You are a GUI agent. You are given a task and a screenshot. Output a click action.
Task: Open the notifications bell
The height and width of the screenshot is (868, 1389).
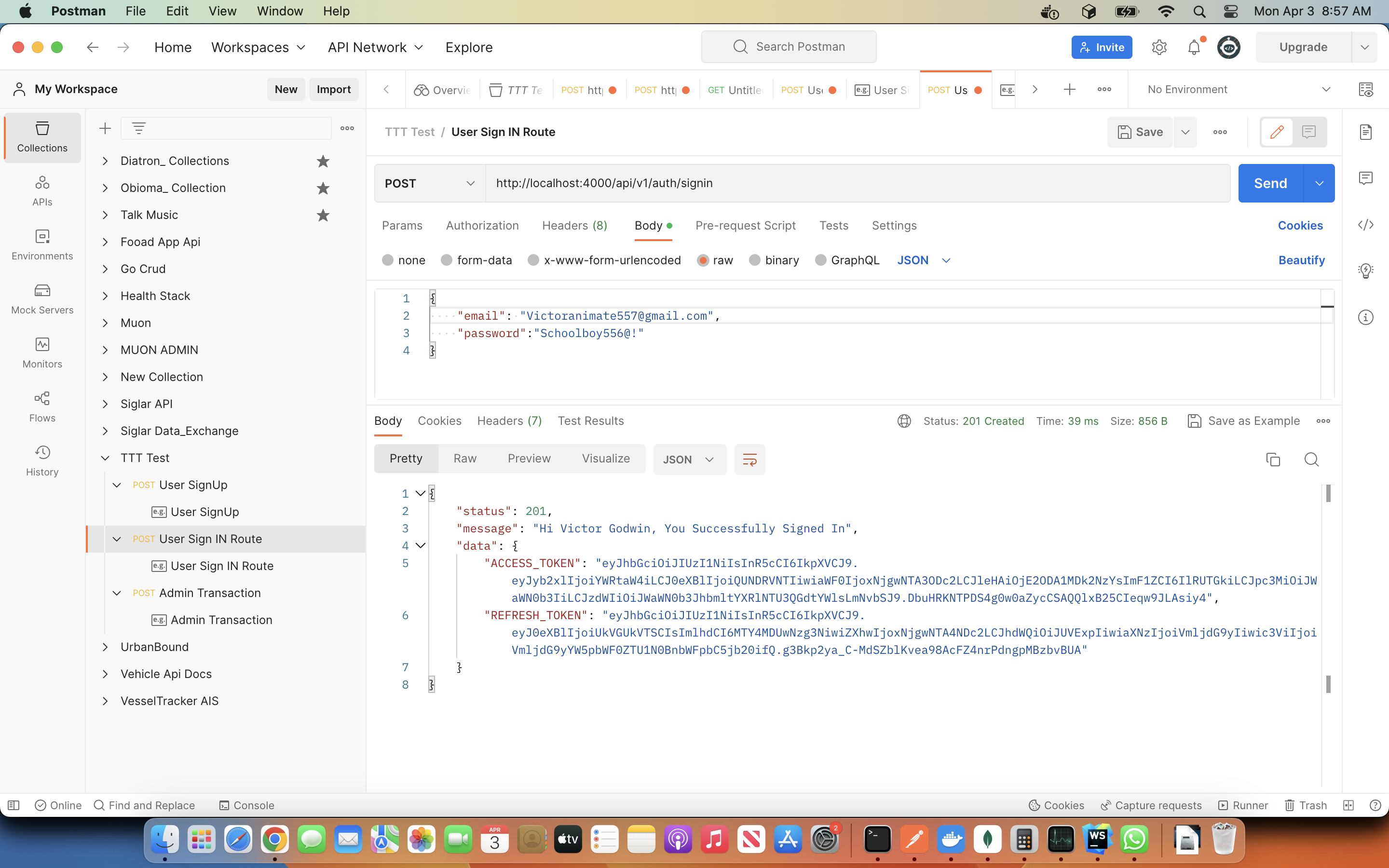point(1194,47)
